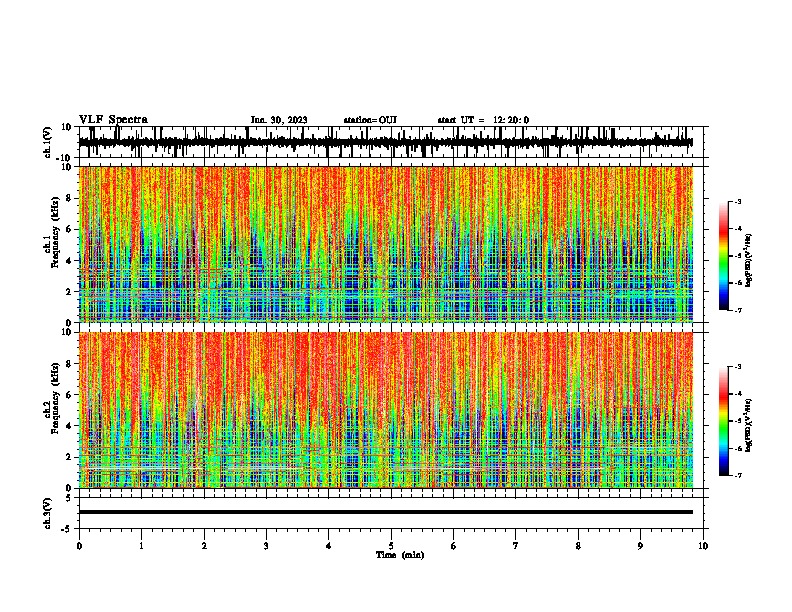Click time axis tick label "8"
This screenshot has width=792, height=612.
(x=578, y=546)
